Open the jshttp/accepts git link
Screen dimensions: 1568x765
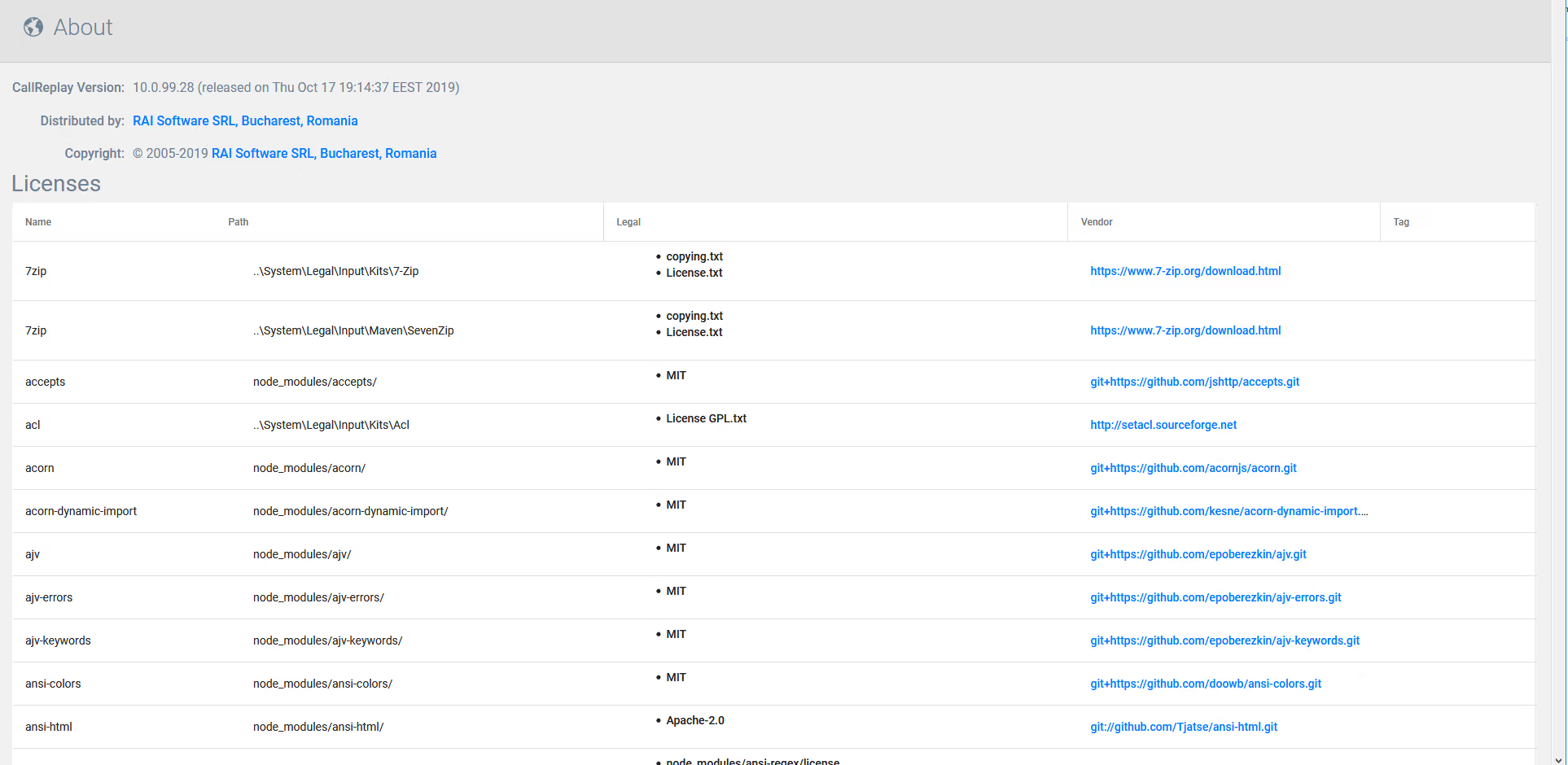click(1194, 382)
